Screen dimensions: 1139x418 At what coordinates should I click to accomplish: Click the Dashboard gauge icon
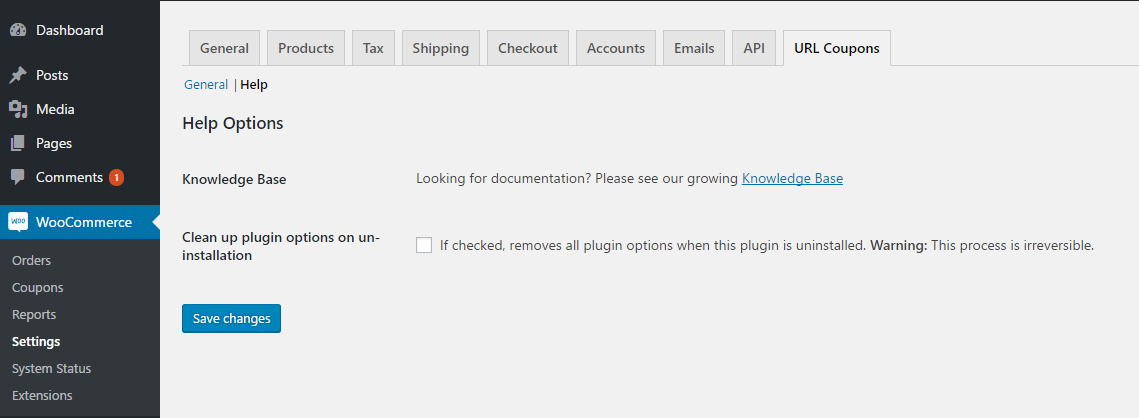[18, 31]
